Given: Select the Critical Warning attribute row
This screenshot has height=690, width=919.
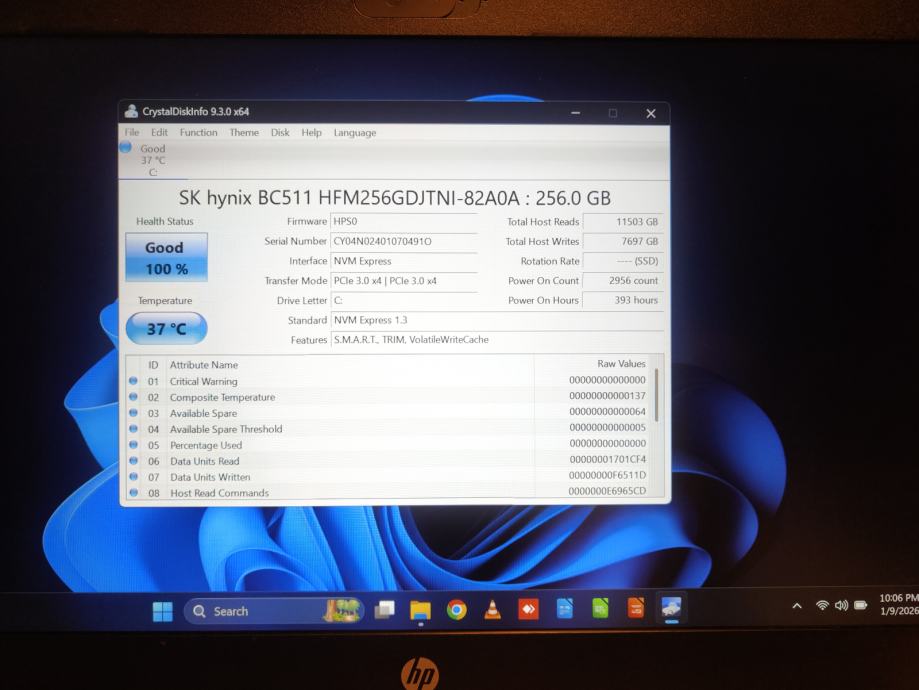Looking at the screenshot, I should (389, 381).
